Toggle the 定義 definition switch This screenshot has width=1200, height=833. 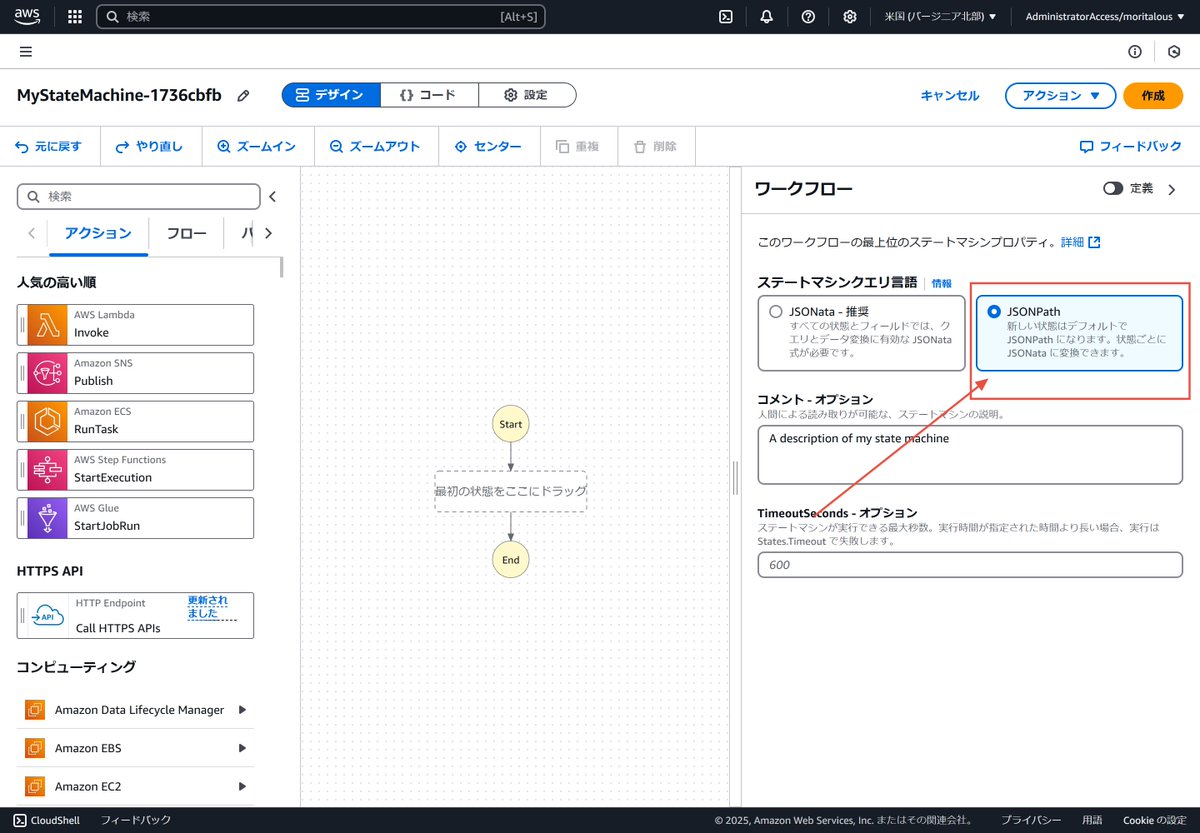[x=1113, y=189]
